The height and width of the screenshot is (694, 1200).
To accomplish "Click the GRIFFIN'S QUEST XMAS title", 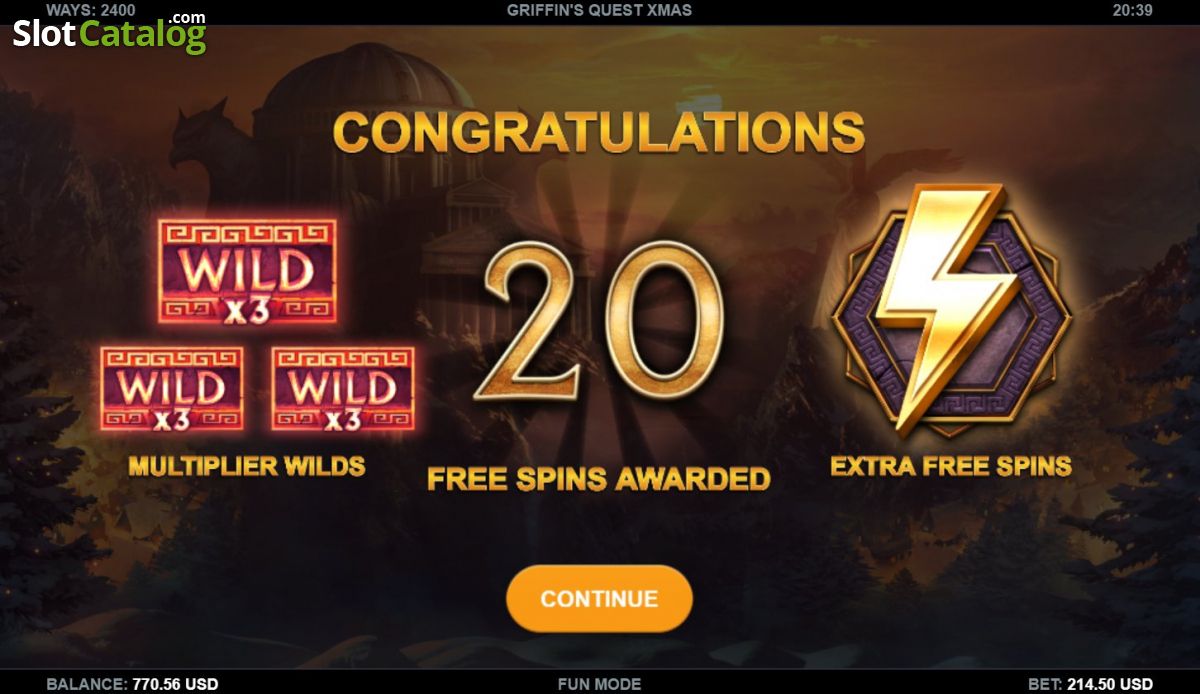I will tap(599, 10).
